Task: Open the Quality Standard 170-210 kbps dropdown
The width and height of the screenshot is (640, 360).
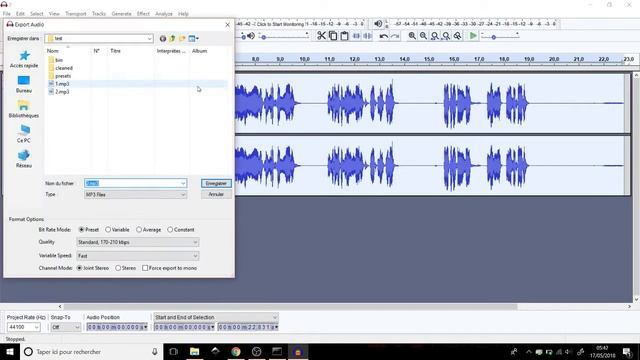Action: click(x=138, y=242)
